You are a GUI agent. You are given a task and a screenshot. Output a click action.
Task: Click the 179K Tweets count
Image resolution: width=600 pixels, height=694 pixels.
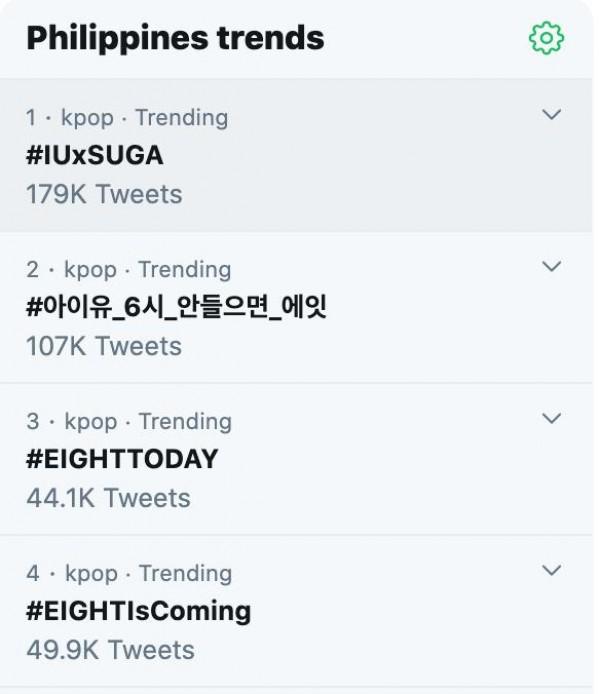tap(104, 193)
